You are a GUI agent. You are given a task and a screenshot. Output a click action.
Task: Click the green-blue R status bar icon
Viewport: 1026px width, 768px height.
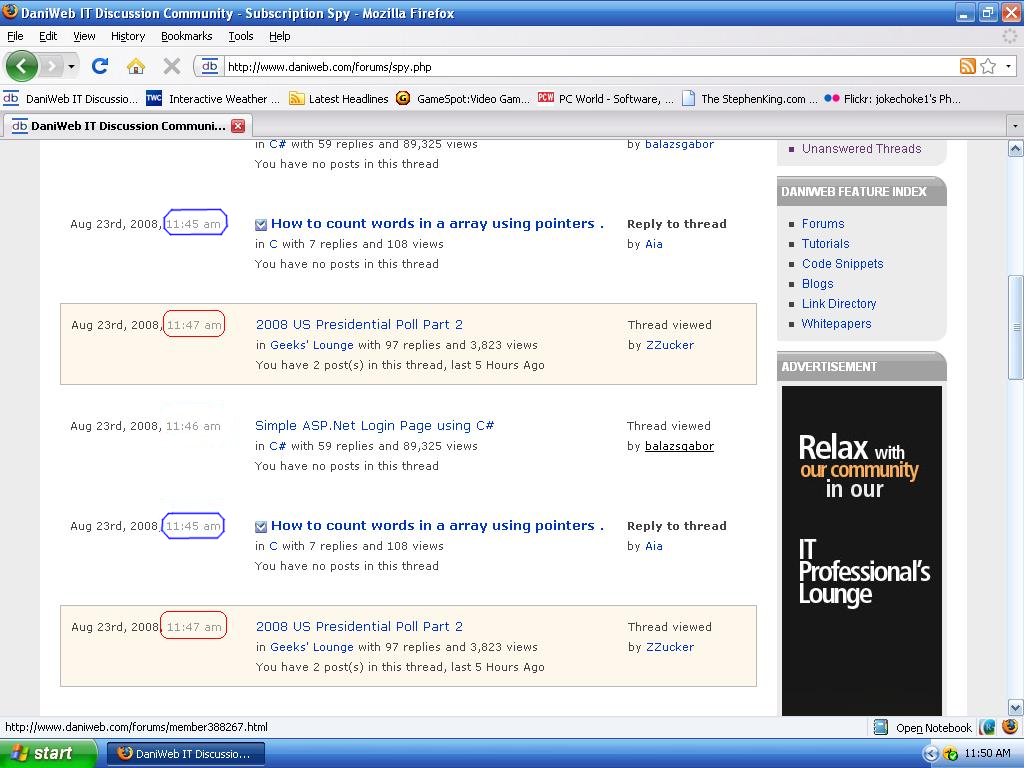(x=988, y=727)
